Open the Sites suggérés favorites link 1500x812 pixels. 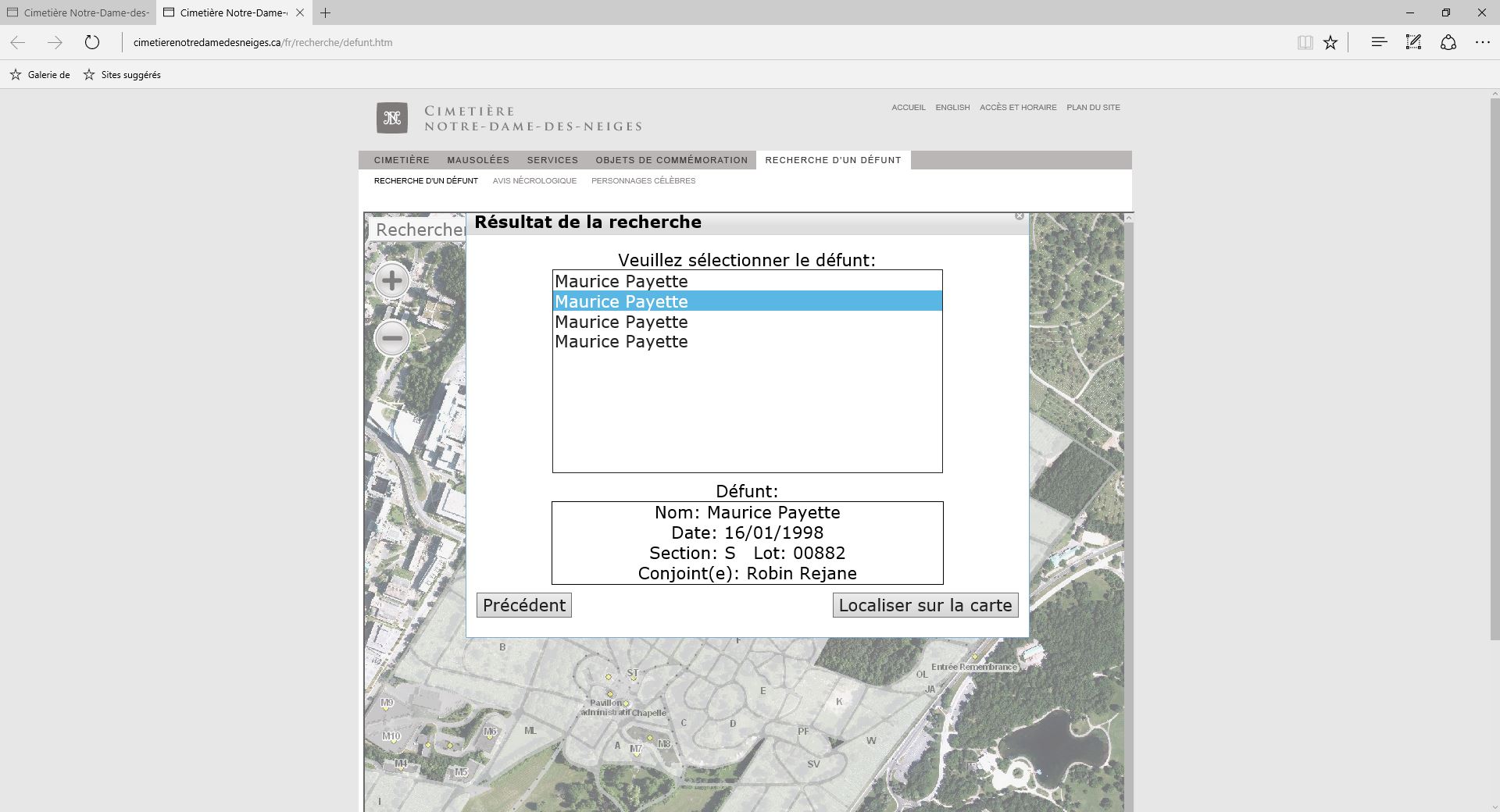[x=122, y=75]
